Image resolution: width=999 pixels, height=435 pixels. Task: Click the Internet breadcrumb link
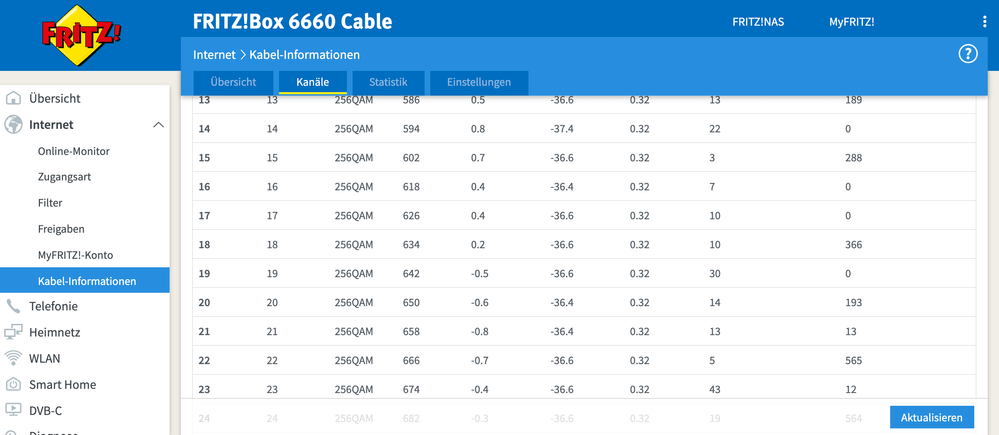click(x=213, y=55)
